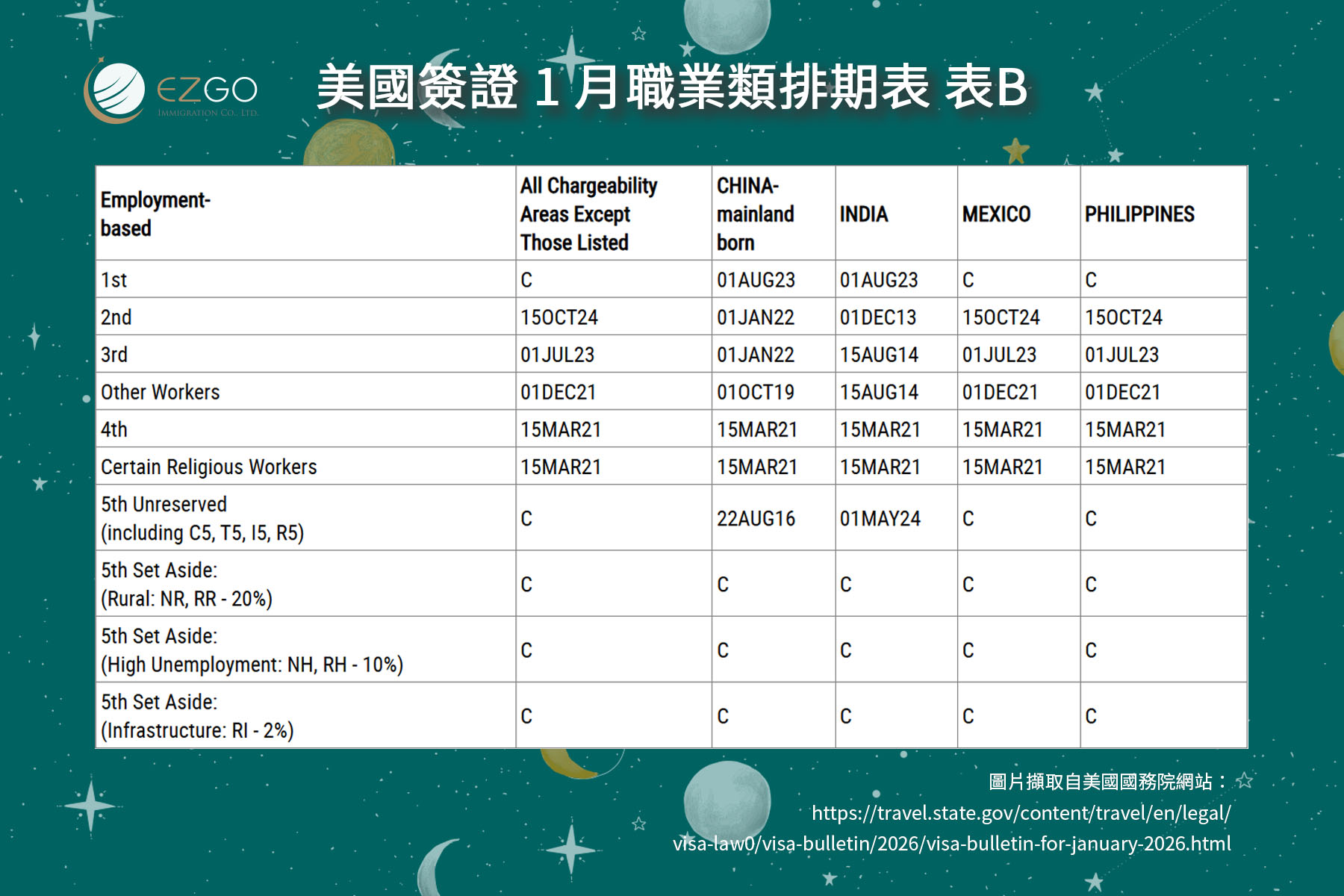Click the EZGO brand name text
Image resolution: width=1344 pixels, height=896 pixels.
coord(208,90)
